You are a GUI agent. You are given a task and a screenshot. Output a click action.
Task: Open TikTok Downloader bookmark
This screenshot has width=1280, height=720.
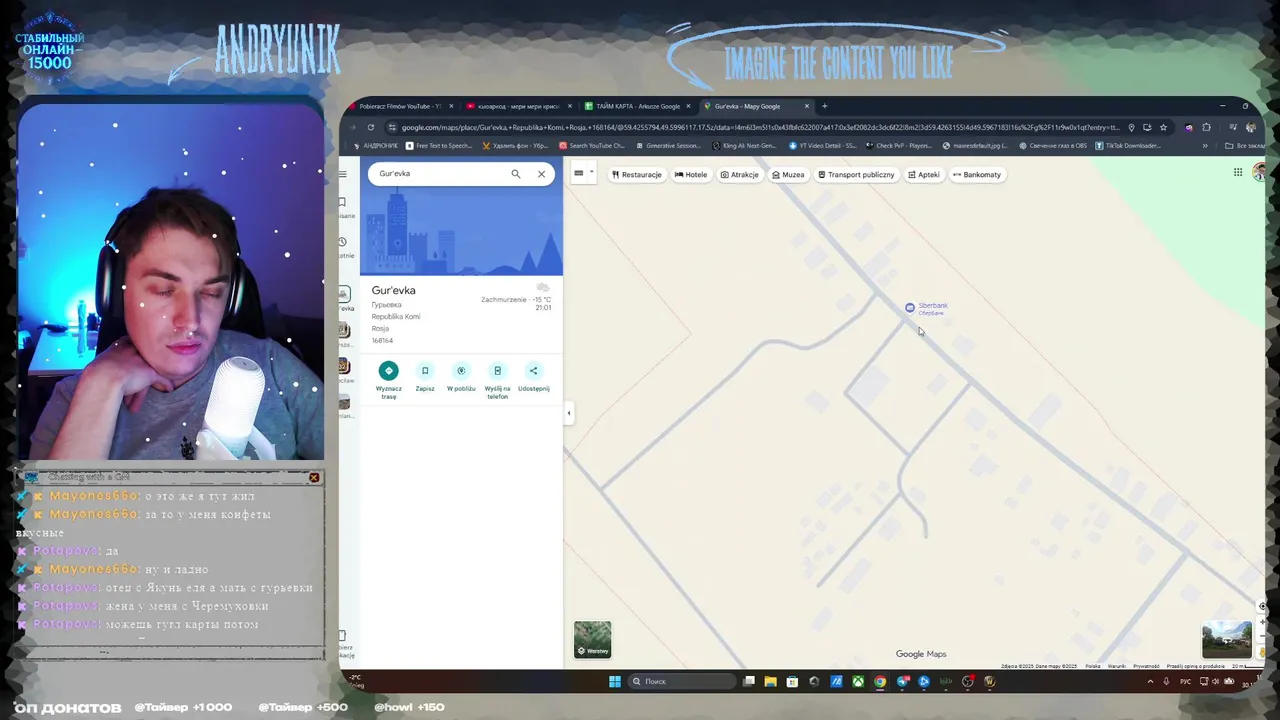(x=1128, y=146)
